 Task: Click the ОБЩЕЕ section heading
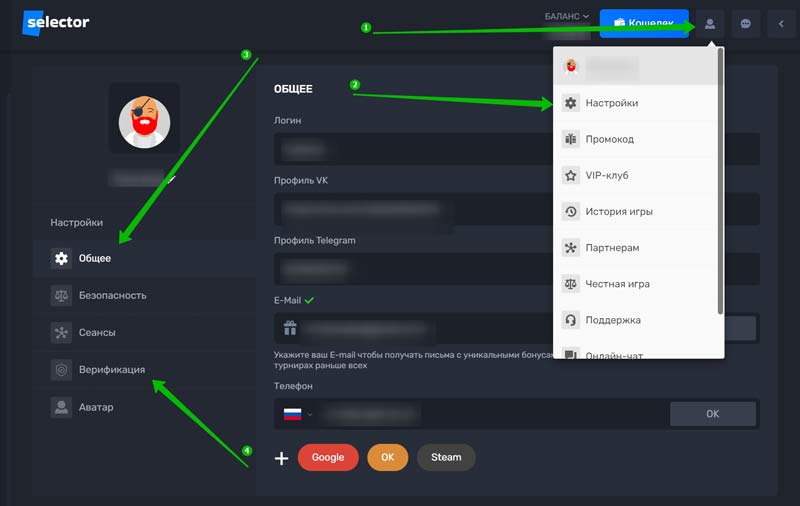point(293,89)
